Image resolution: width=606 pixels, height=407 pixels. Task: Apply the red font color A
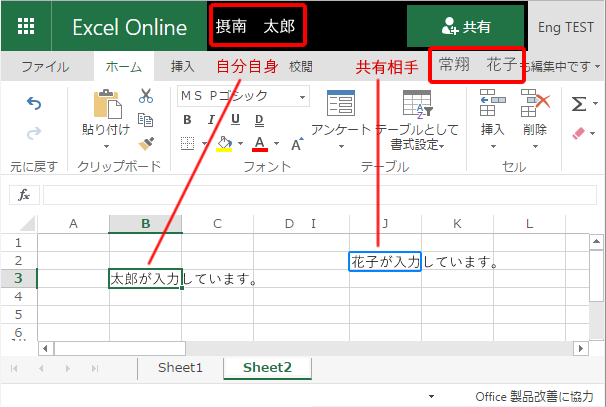click(x=260, y=143)
